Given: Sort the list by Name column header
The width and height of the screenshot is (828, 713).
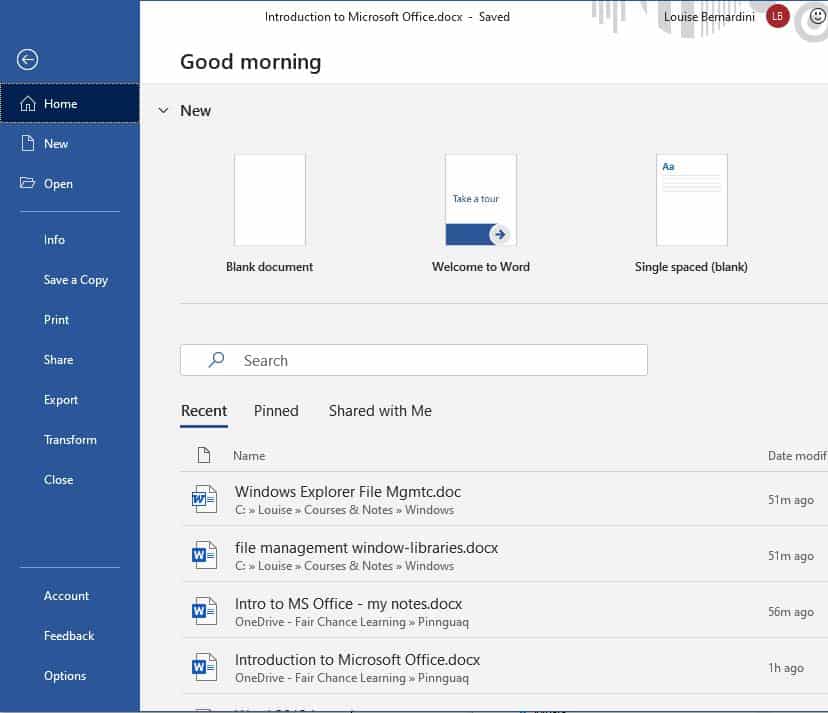Looking at the screenshot, I should [249, 456].
